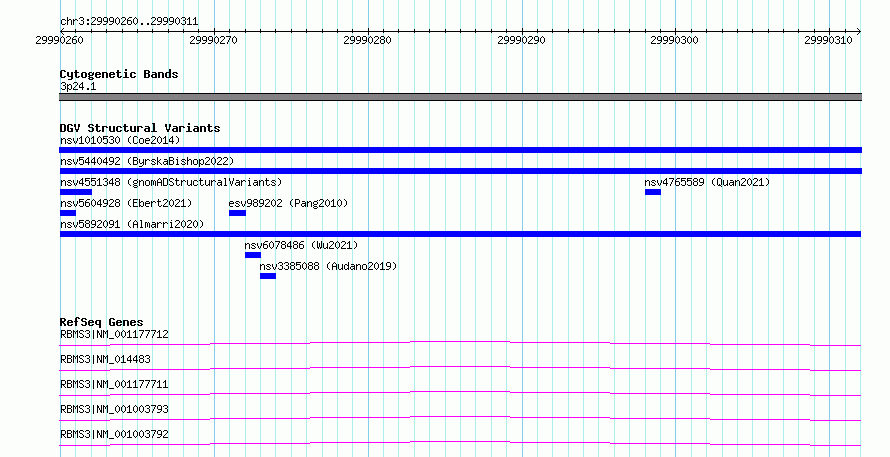Click the blue bar under nsv5604928
Image resolution: width=890 pixels, height=457 pixels.
[x=68, y=213]
